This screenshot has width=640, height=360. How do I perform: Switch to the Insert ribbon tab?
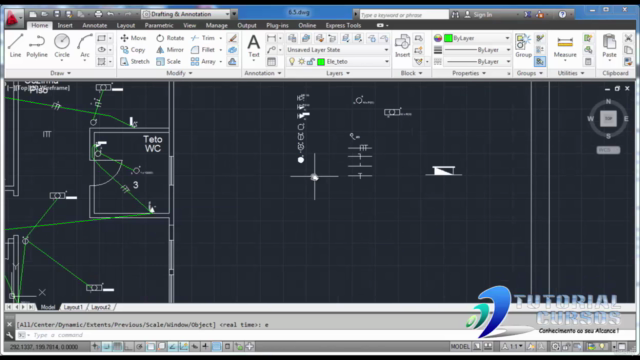pos(65,25)
